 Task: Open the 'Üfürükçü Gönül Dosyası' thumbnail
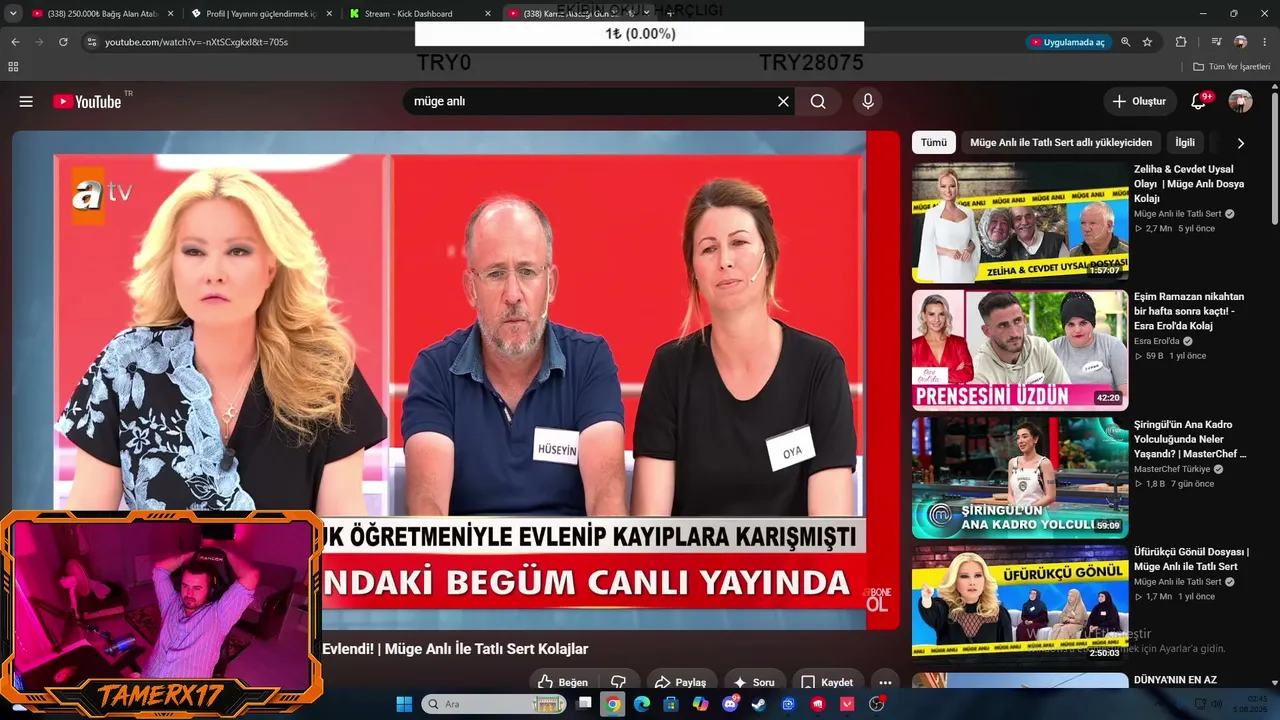1020,605
